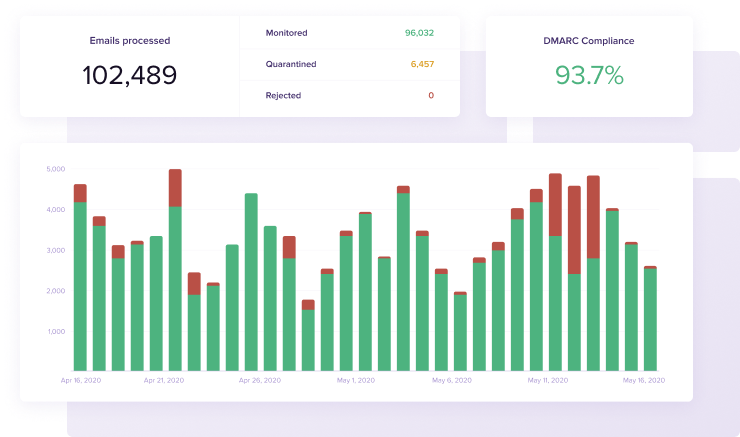Screen dimensions: 740x437
Task: Click the Emails processed card title
Action: pyautogui.click(x=129, y=41)
